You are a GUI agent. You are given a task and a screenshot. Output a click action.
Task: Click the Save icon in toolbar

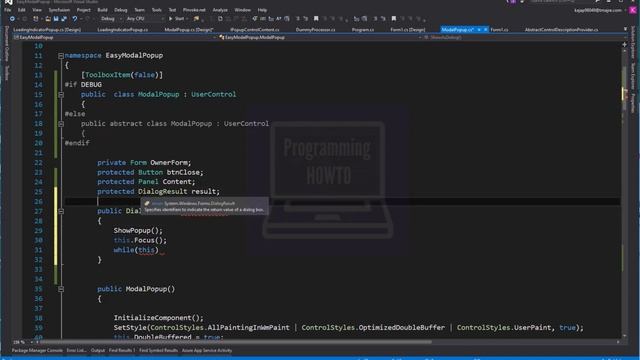56,19
